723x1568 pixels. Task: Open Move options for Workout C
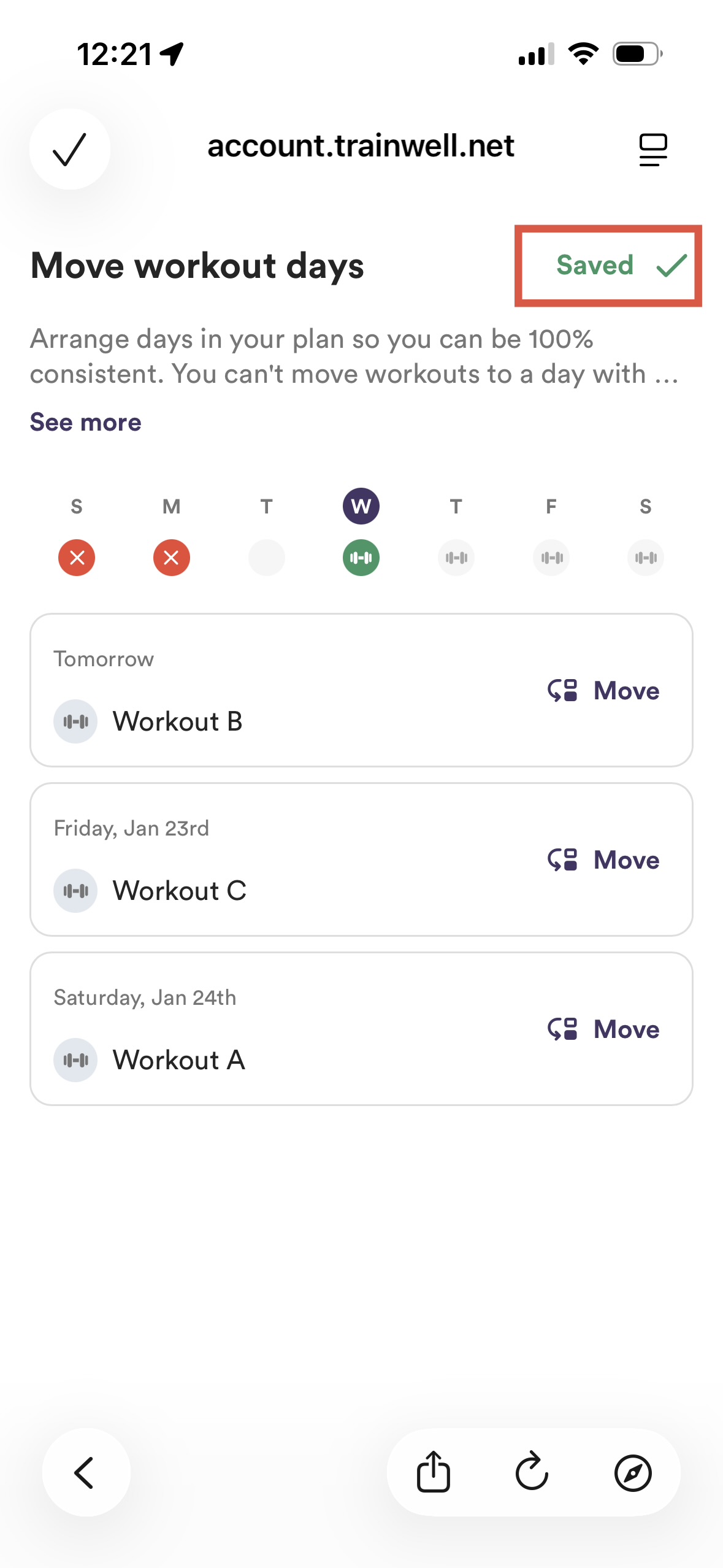pyautogui.click(x=603, y=860)
